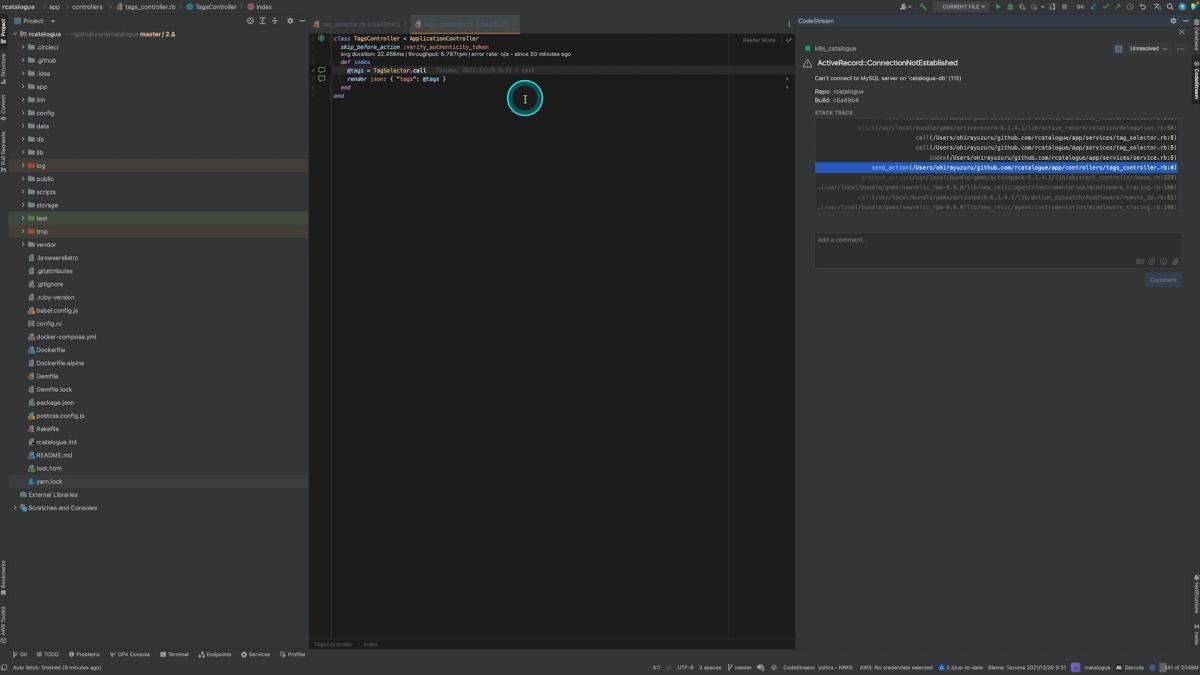Update project with the Git pull arrow
The width and height of the screenshot is (1200, 675).
point(1093,7)
